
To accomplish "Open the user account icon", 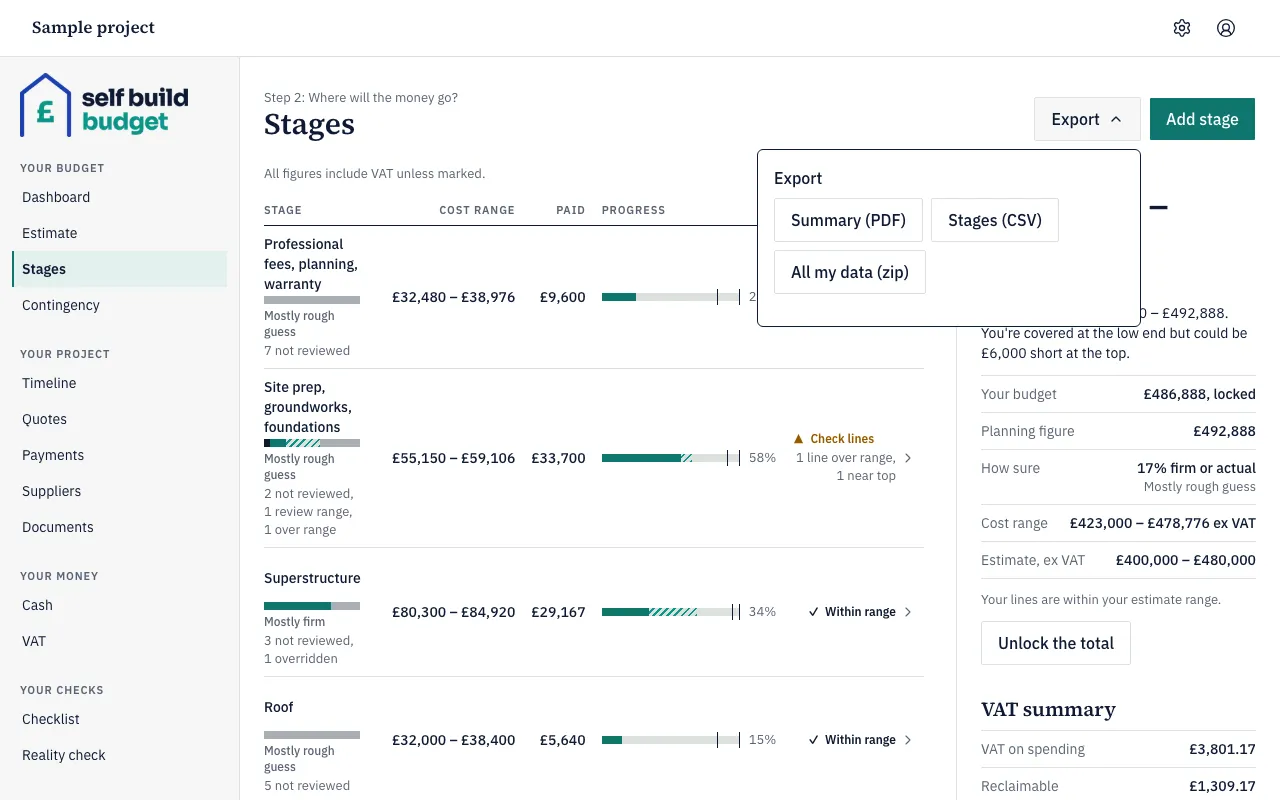I will [1226, 28].
